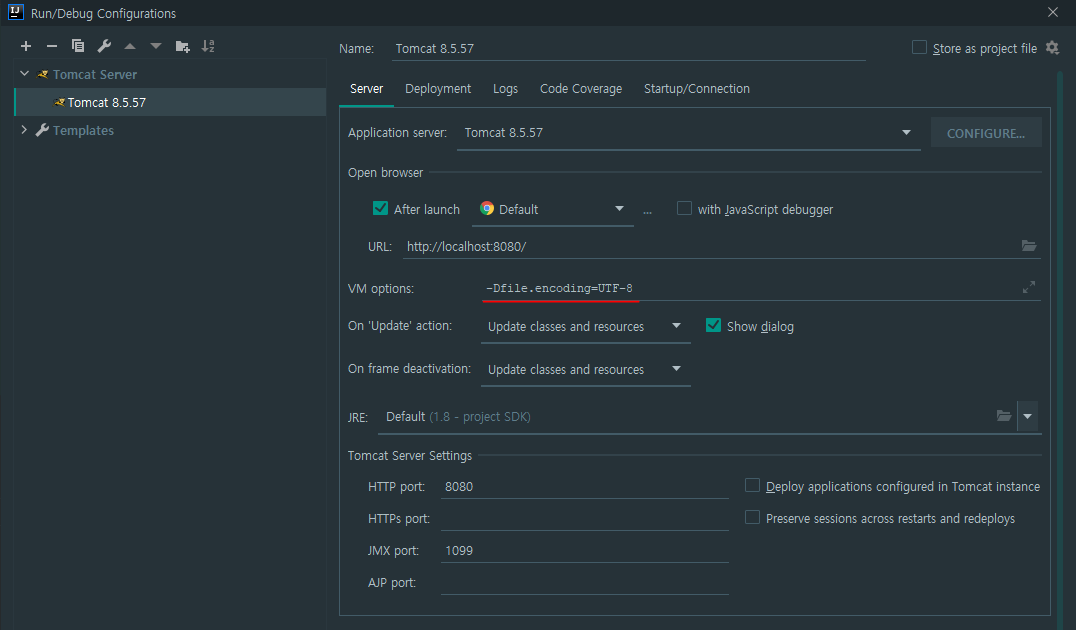
Task: Expand the VM options field
Action: coord(1029,288)
